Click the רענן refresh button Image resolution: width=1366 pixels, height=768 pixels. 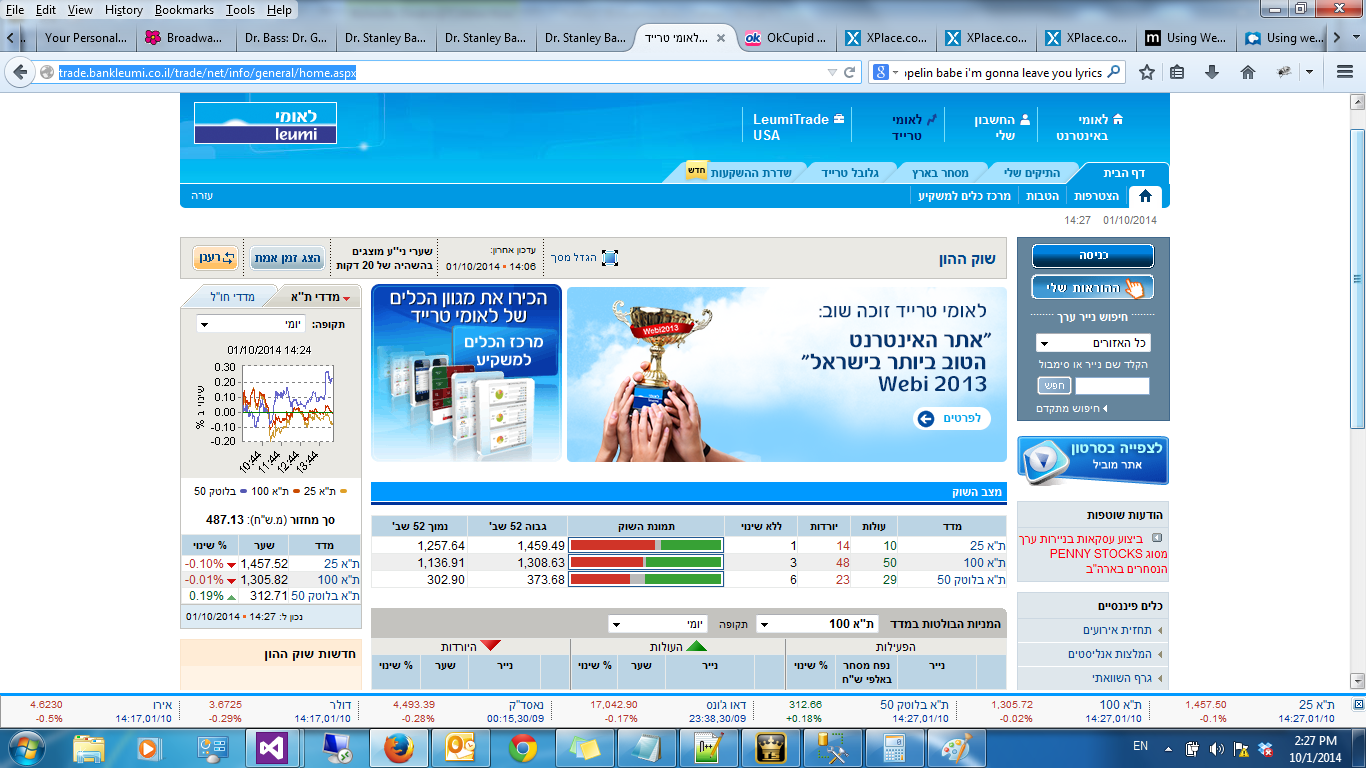point(215,258)
